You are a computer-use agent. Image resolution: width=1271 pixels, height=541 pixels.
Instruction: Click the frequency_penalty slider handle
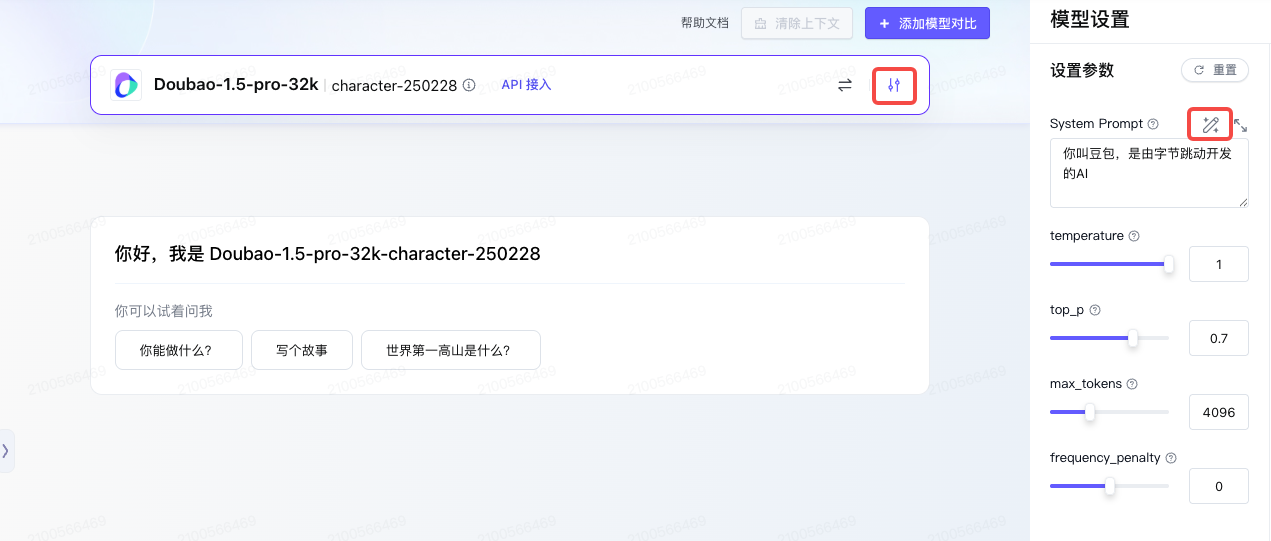pos(1109,486)
